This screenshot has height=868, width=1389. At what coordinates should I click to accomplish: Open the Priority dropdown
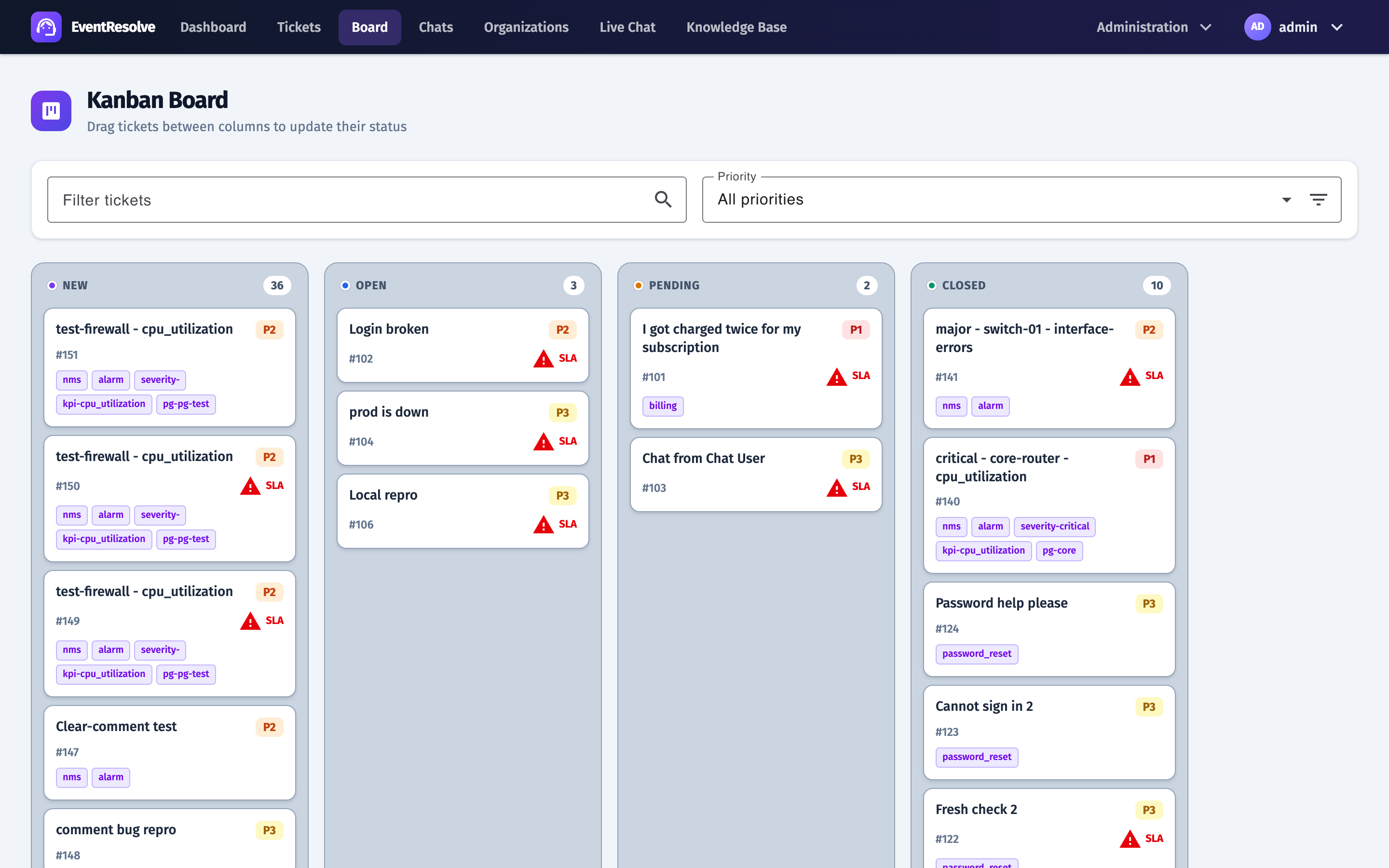[x=1021, y=199]
